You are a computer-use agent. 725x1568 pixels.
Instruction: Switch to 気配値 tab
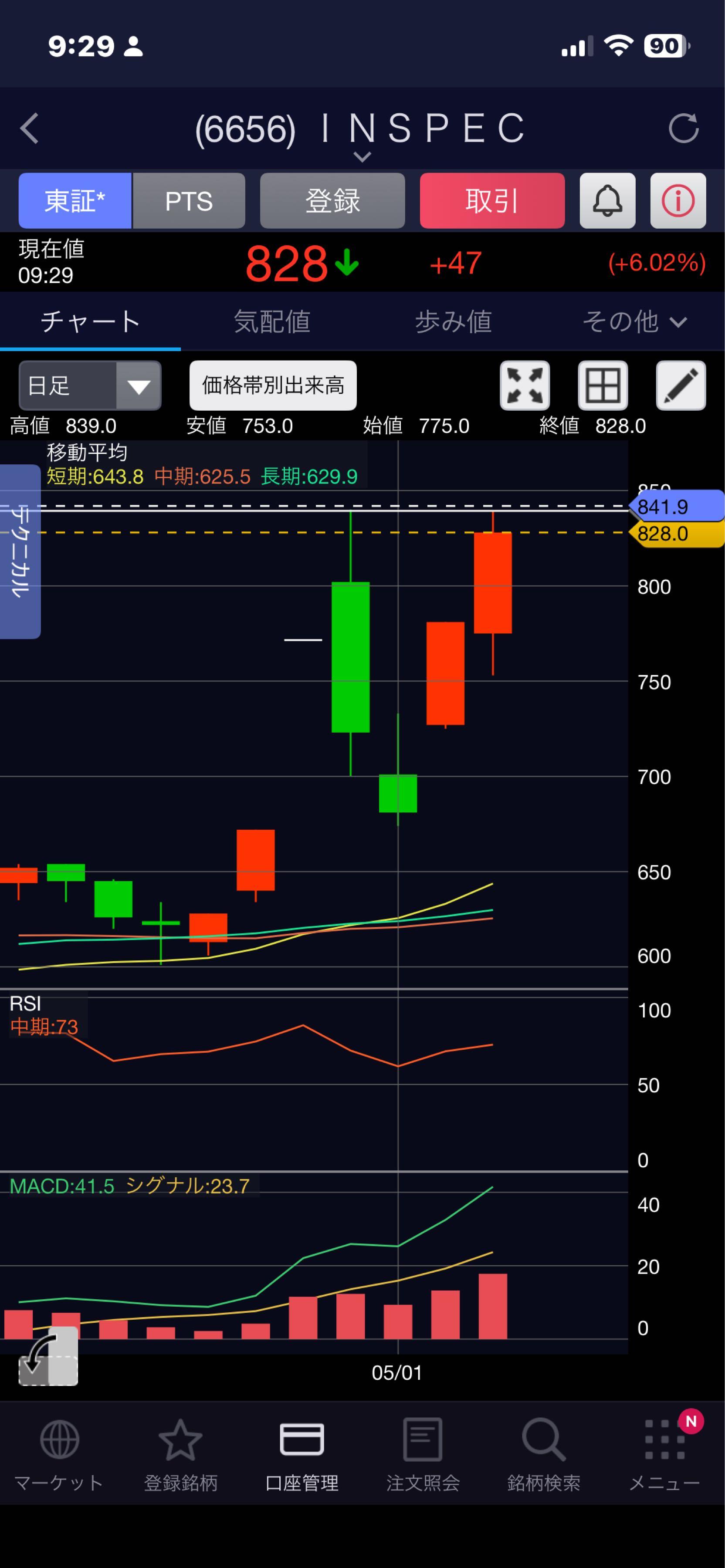(x=271, y=321)
